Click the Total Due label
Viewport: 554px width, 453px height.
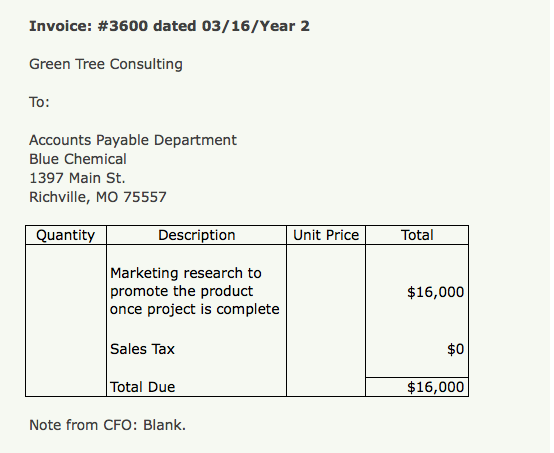point(142,387)
